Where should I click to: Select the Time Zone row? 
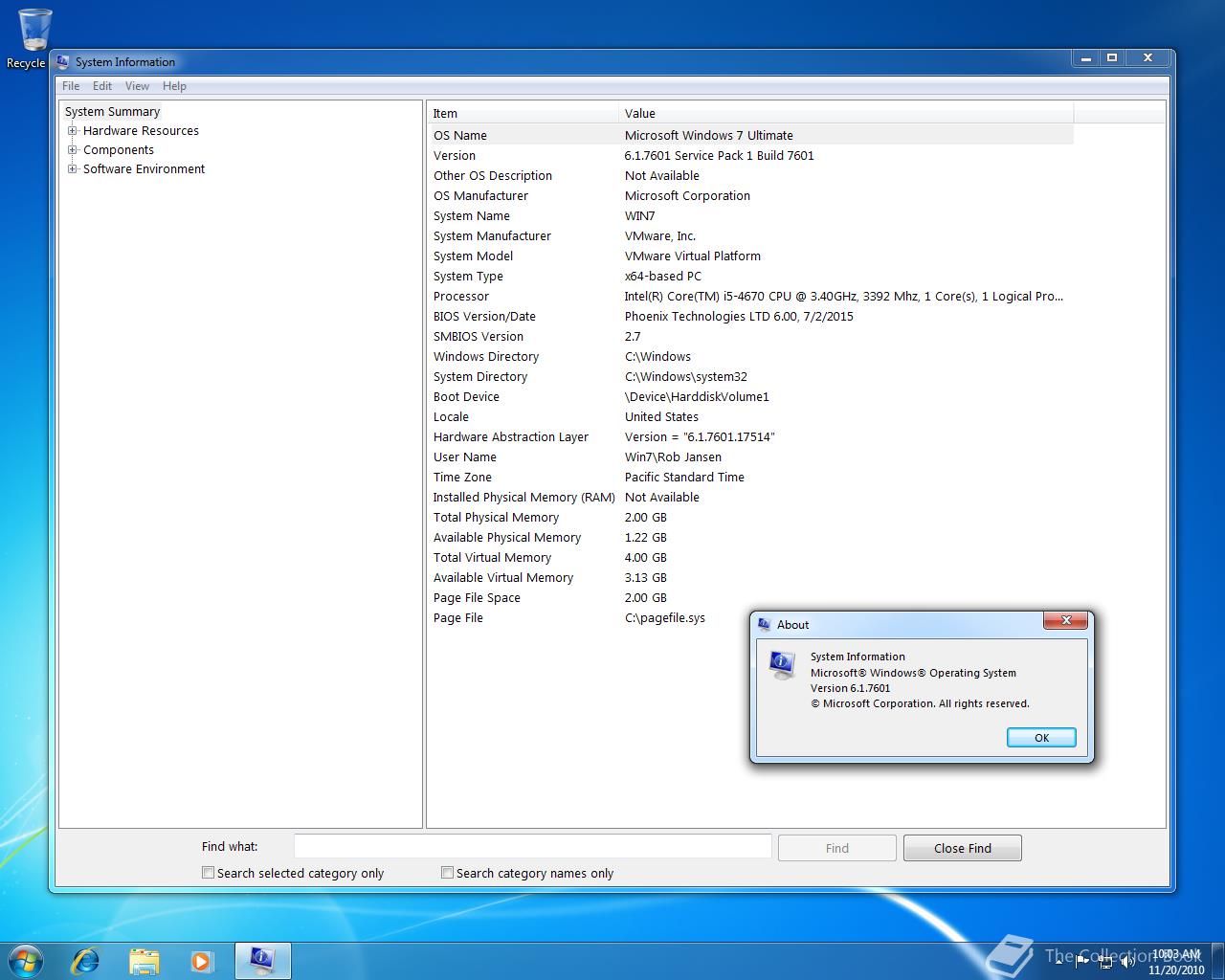click(x=750, y=477)
